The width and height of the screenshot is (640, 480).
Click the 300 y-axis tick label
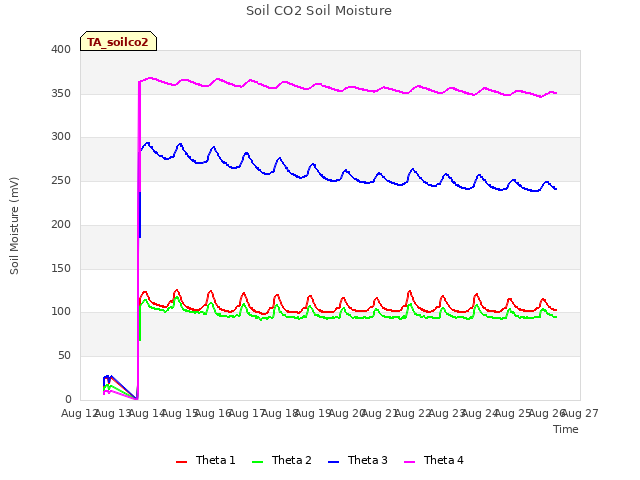[61, 137]
